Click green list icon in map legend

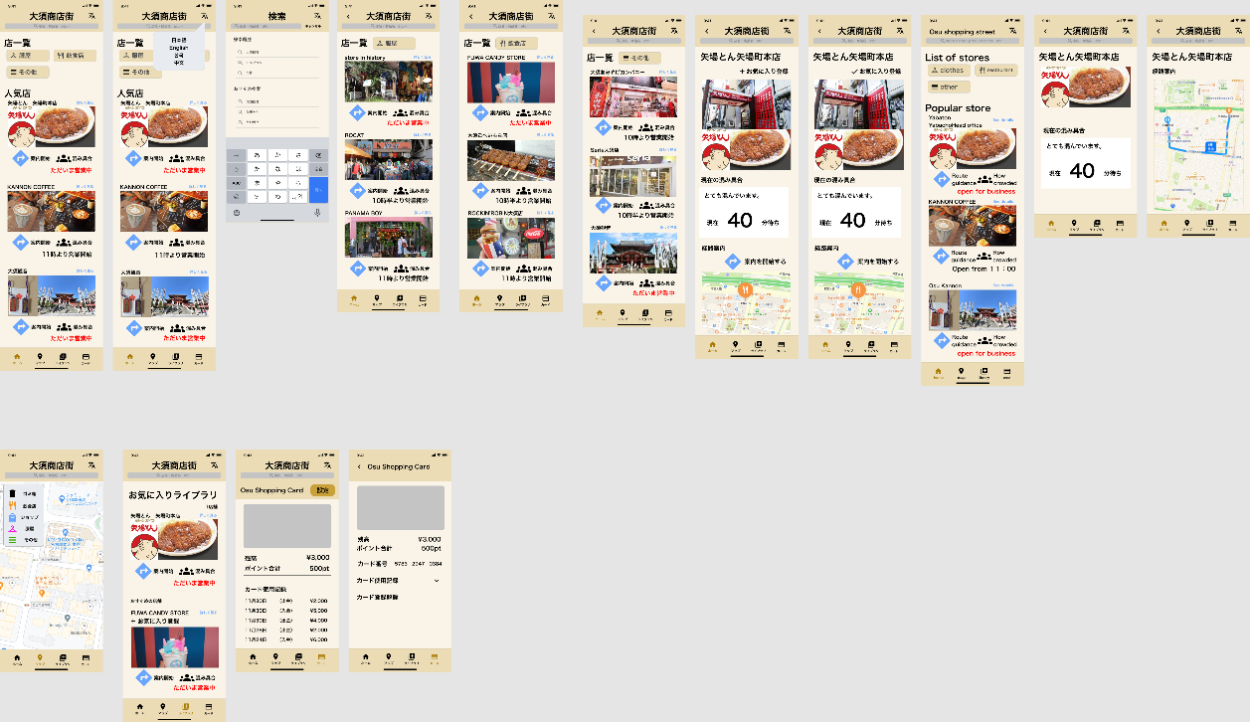[12, 540]
